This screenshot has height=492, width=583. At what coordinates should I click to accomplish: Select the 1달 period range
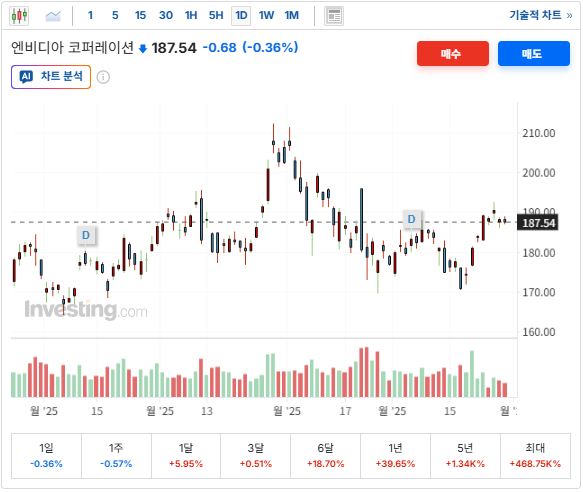[x=186, y=456]
